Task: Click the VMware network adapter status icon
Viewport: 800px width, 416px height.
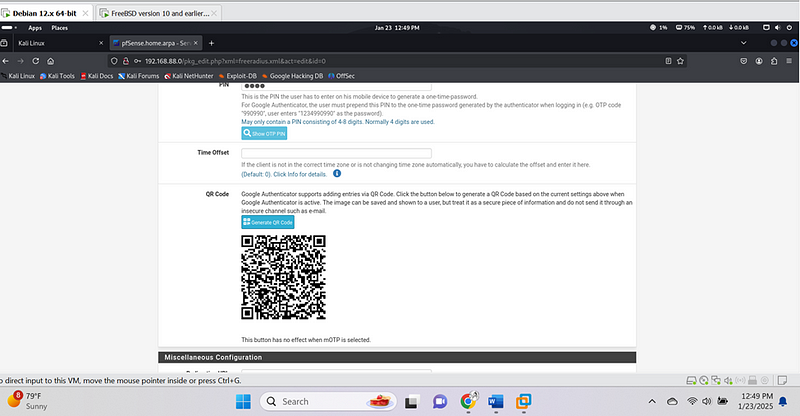Action: [716, 380]
